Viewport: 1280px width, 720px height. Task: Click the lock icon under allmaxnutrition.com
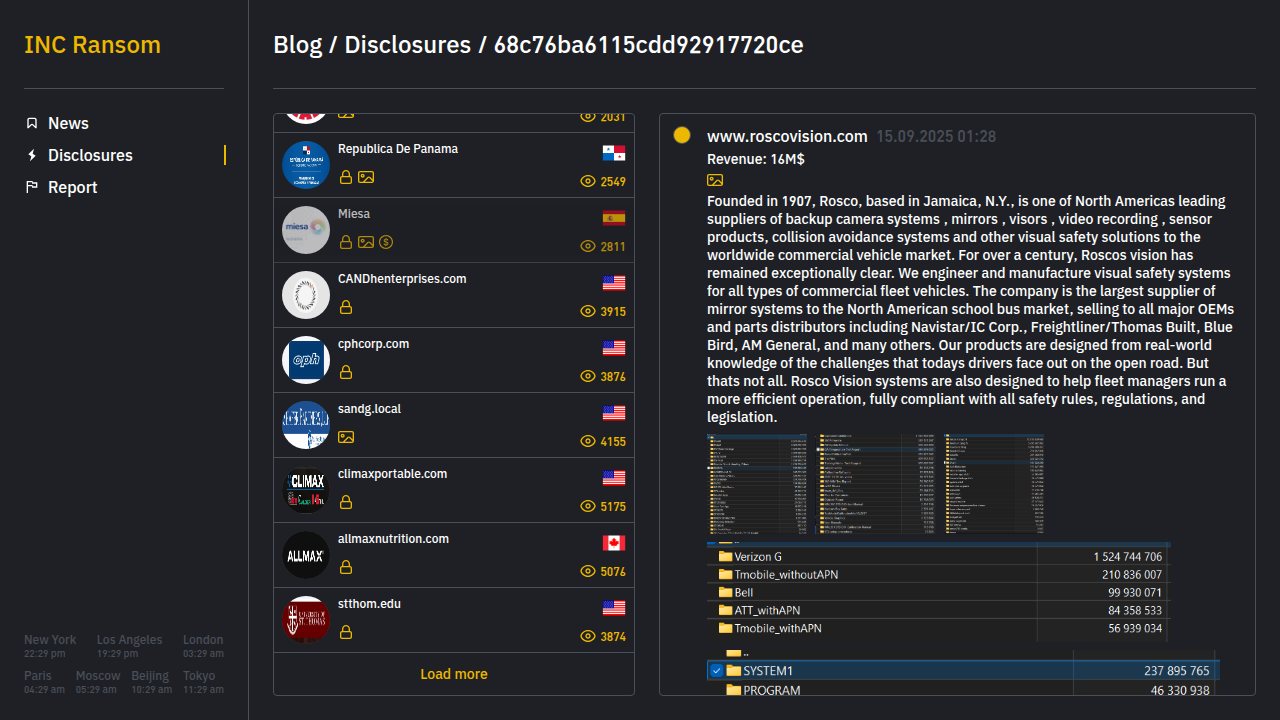coord(346,567)
